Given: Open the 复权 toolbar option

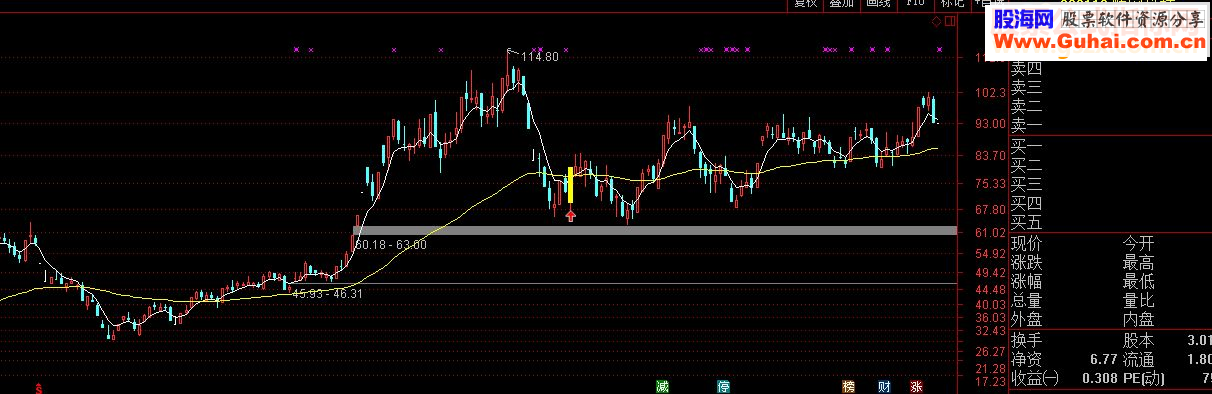Looking at the screenshot, I should pyautogui.click(x=805, y=4).
